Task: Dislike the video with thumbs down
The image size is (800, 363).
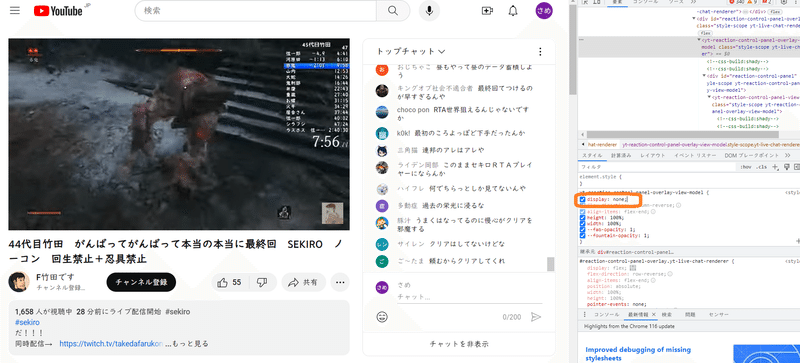Action: pos(262,282)
